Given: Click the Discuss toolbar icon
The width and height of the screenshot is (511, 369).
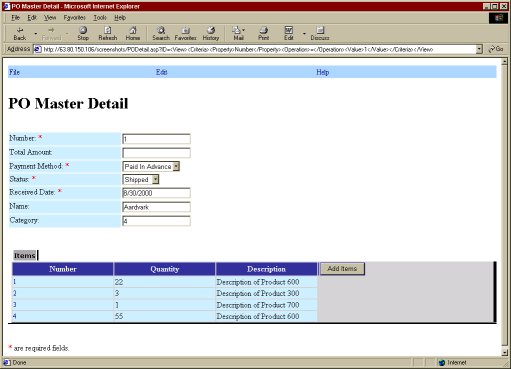Looking at the screenshot, I should click(320, 33).
